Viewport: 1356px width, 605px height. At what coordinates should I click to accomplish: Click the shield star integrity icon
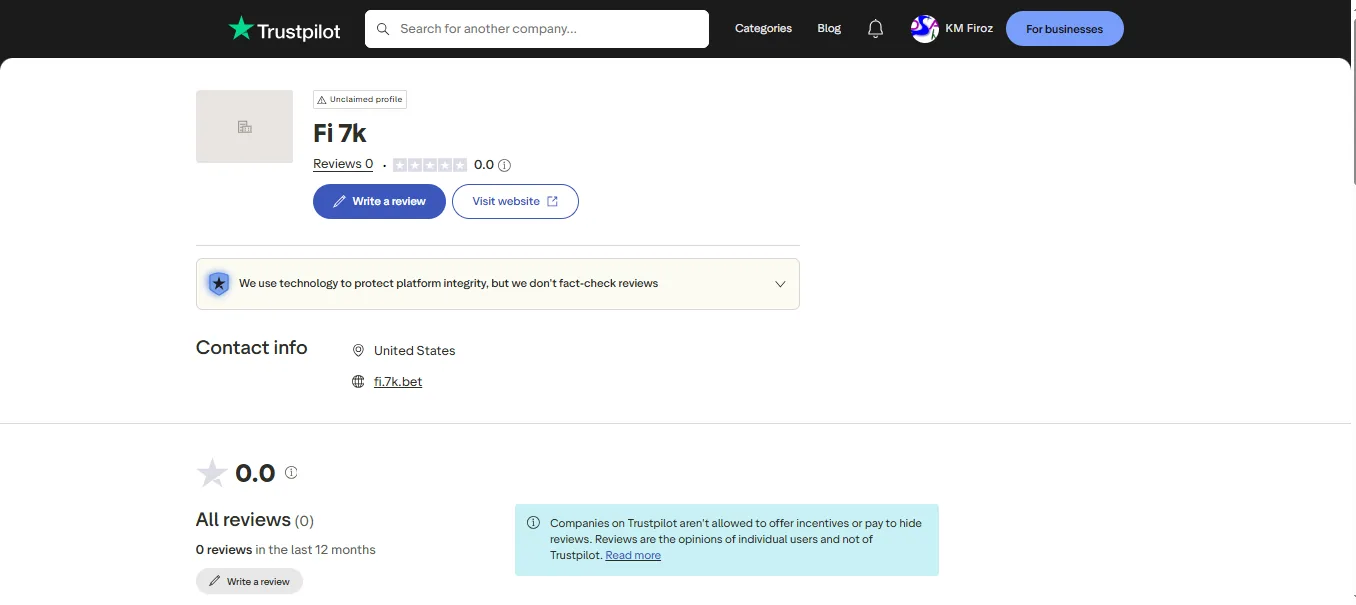218,284
